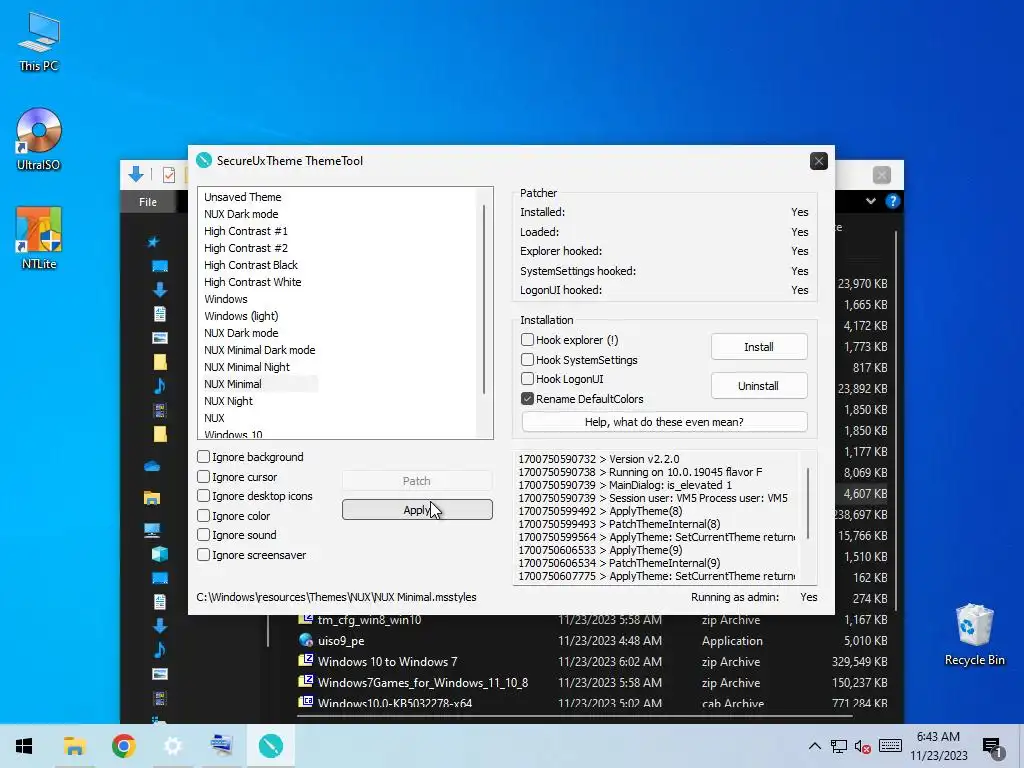Open the notification center icon
Viewport: 1024px width, 768px height.
[992, 746]
